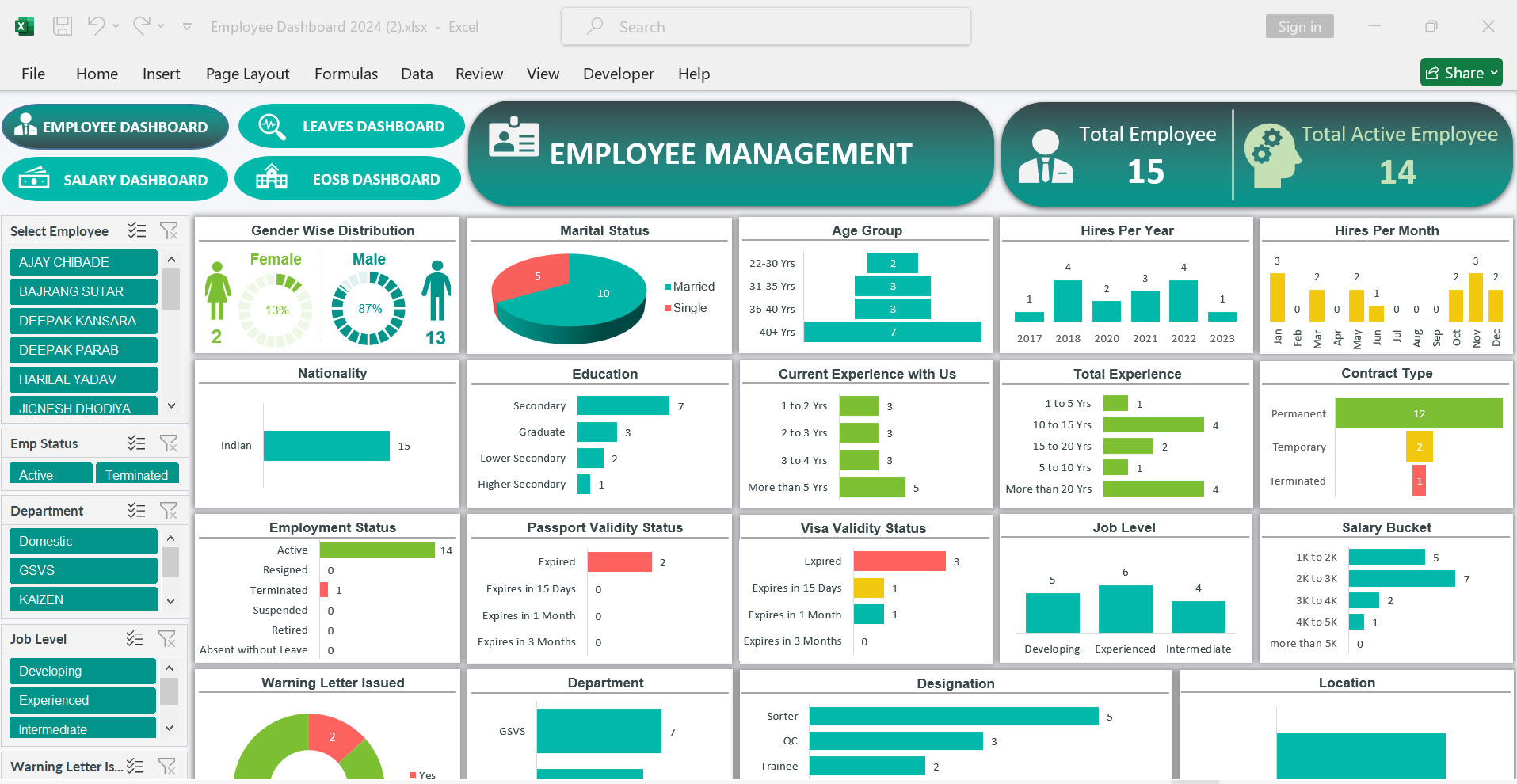Enable multi-select on the Department slicer
This screenshot has height=784, width=1517.
click(136, 510)
